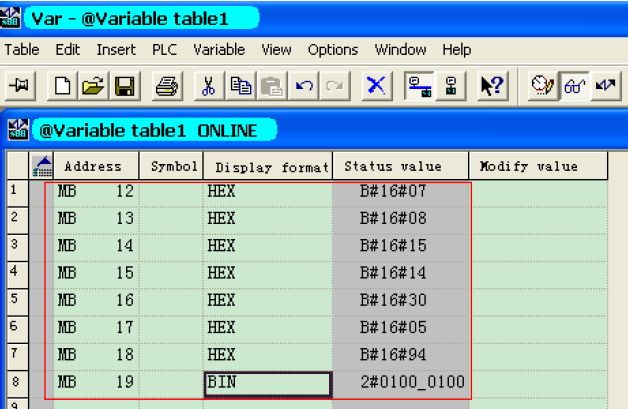Delete using the blue X icon

click(376, 86)
